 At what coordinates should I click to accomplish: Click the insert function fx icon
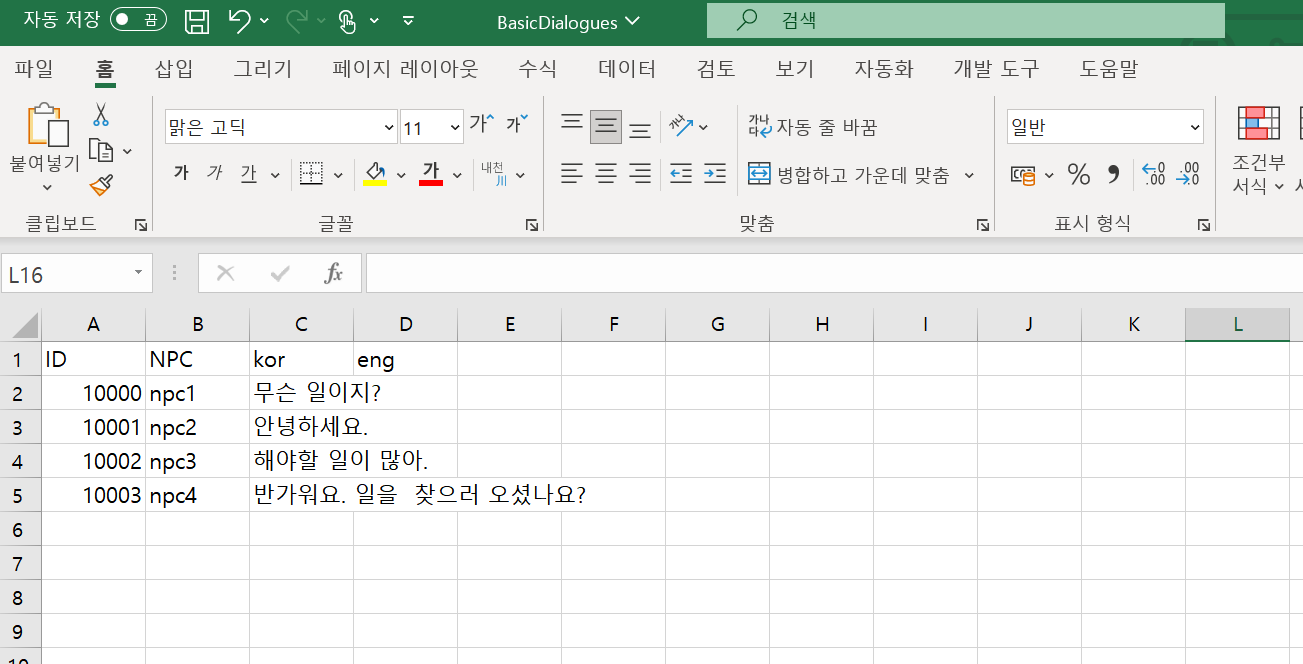(x=334, y=274)
